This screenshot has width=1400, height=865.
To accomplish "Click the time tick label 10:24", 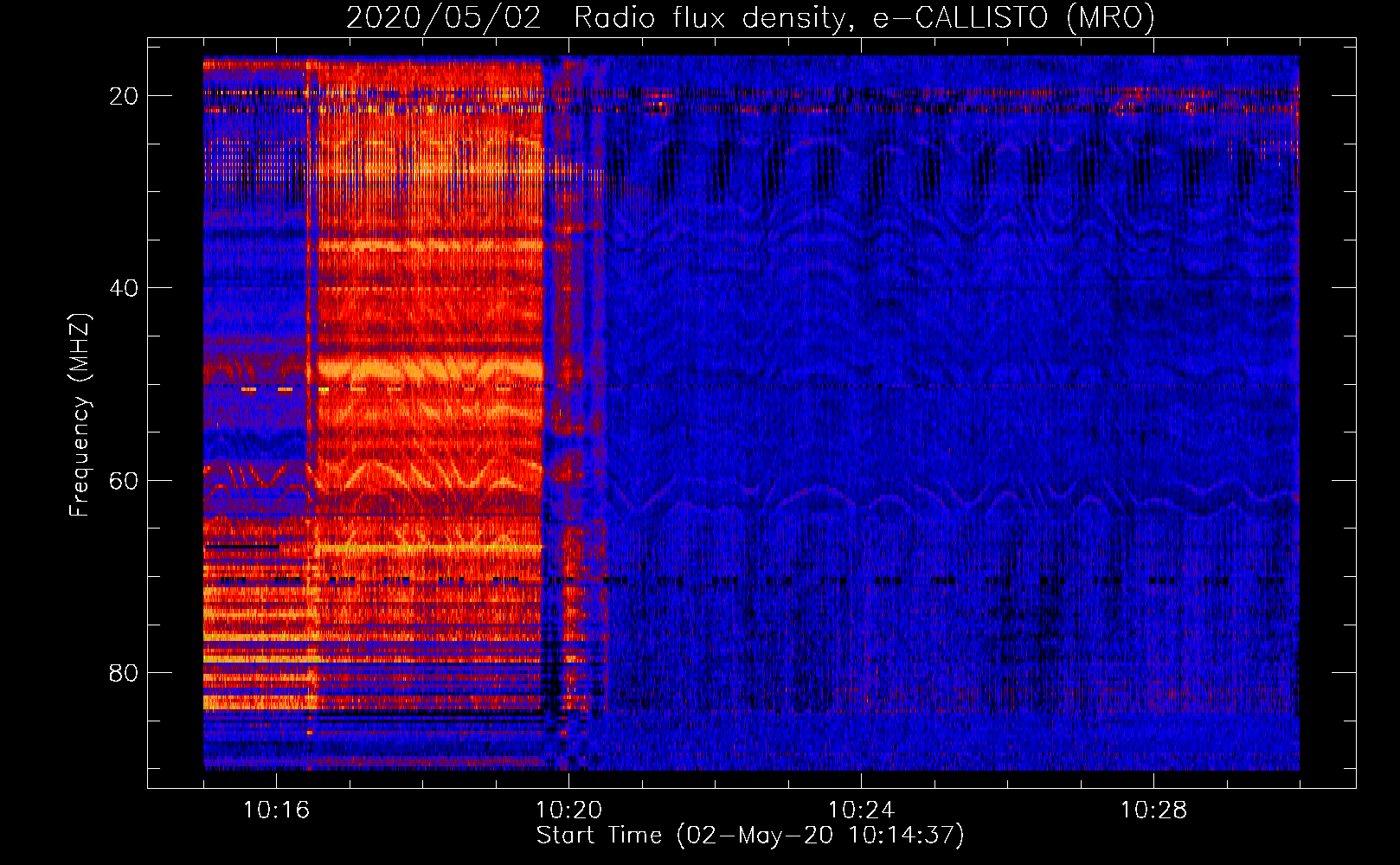I will point(861,810).
